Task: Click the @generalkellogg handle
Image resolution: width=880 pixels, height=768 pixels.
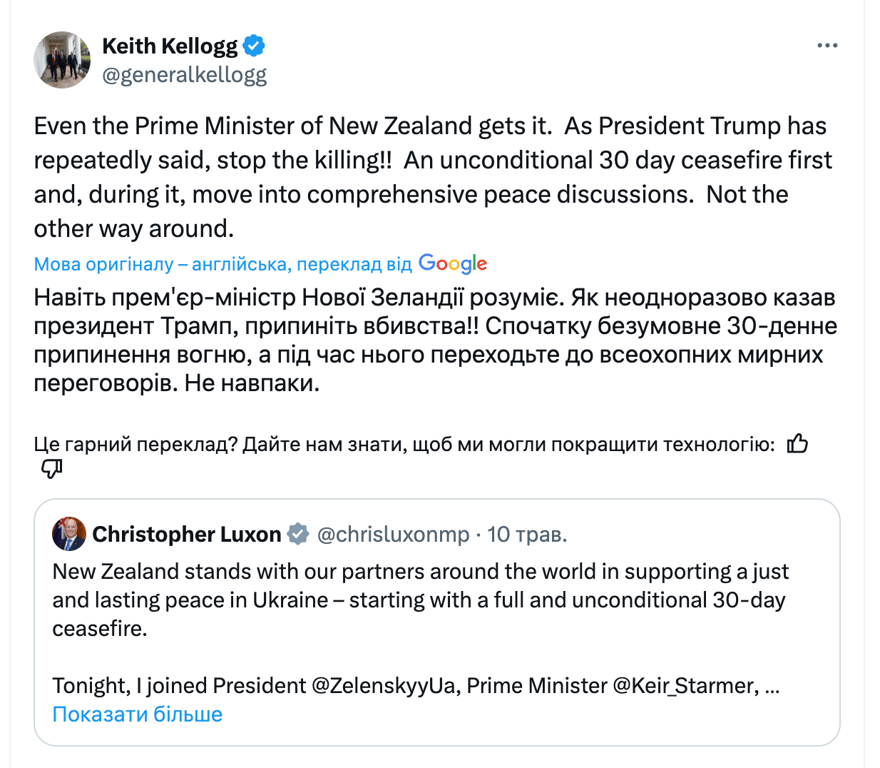Action: (x=184, y=72)
